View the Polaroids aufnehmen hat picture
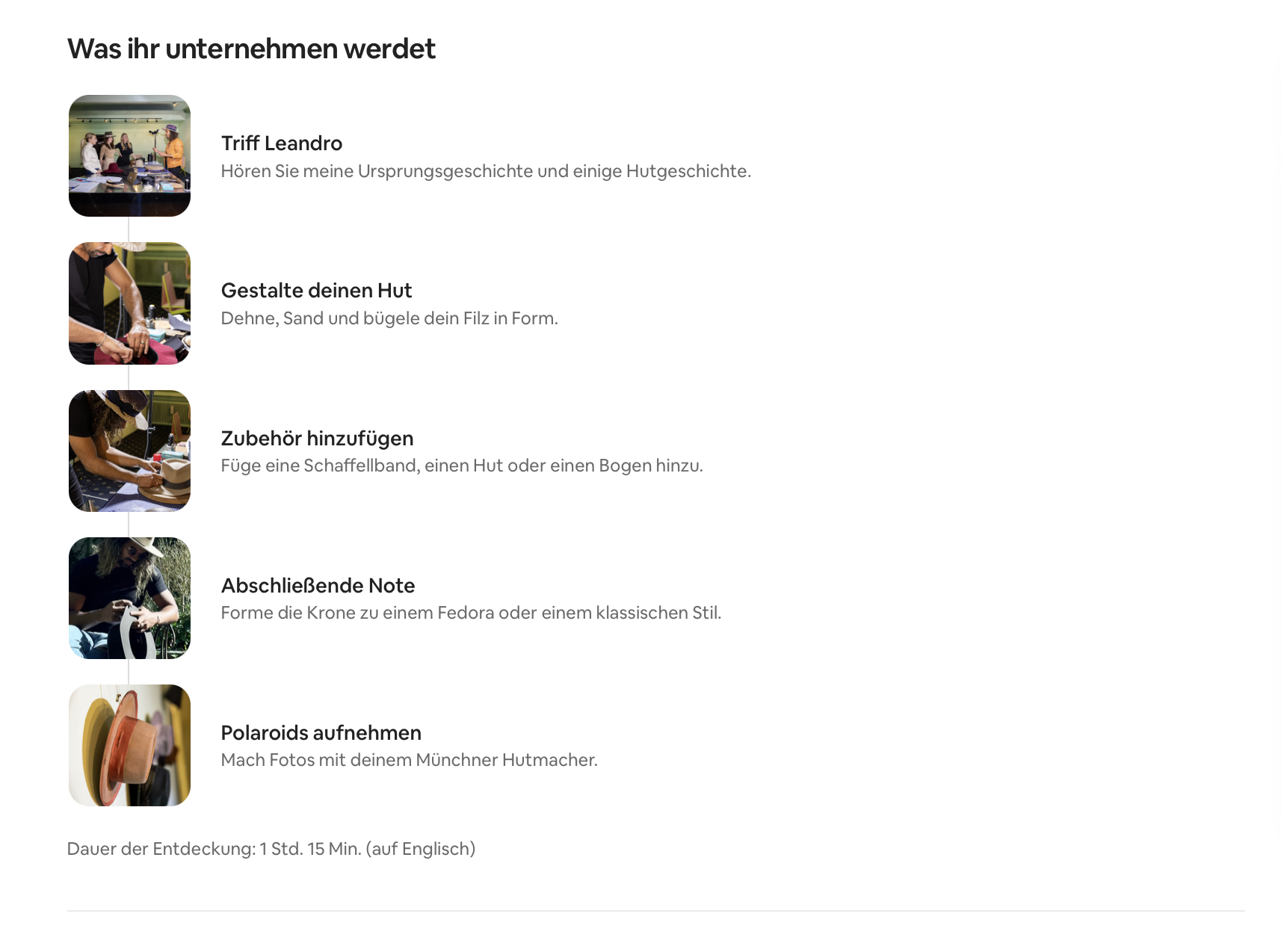Screen dimensions: 1281x952 [x=129, y=745]
